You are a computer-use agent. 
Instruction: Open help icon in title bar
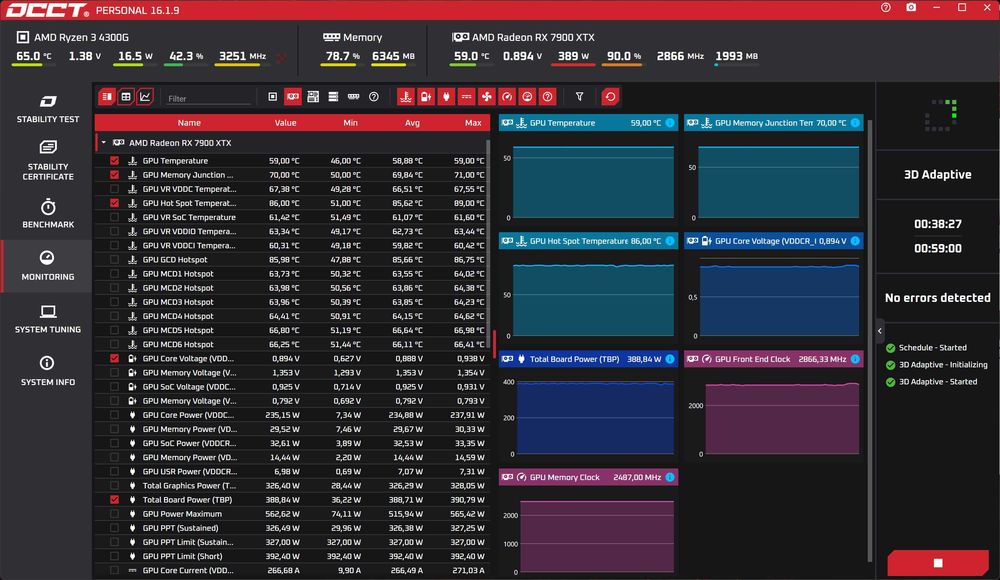[x=886, y=8]
